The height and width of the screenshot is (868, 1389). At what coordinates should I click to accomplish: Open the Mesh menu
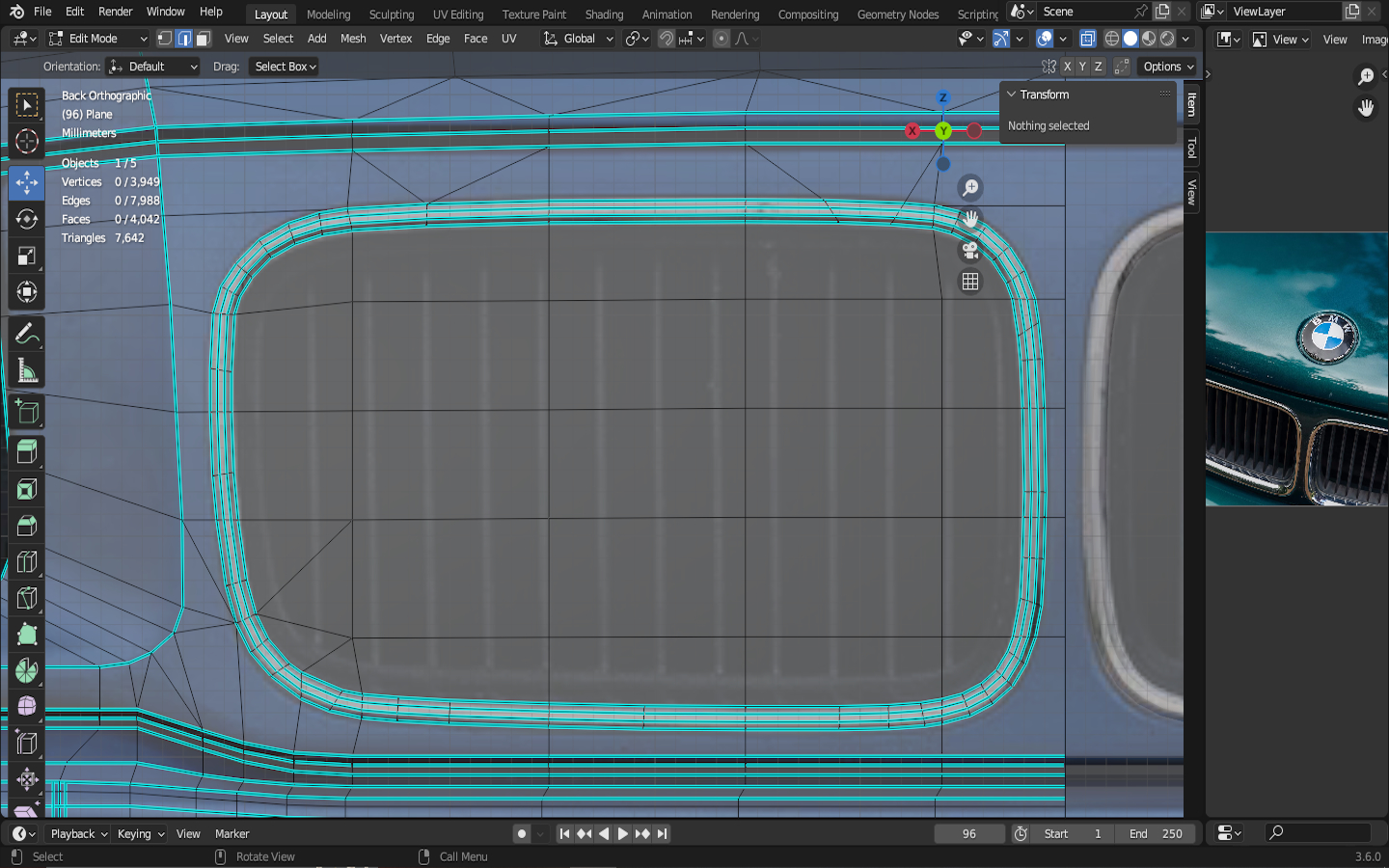pyautogui.click(x=353, y=39)
